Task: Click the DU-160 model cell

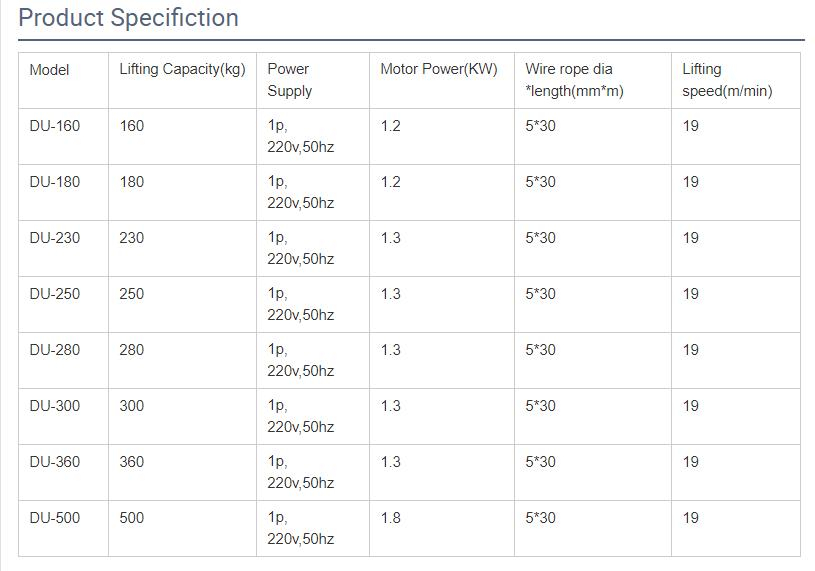Action: (x=55, y=126)
